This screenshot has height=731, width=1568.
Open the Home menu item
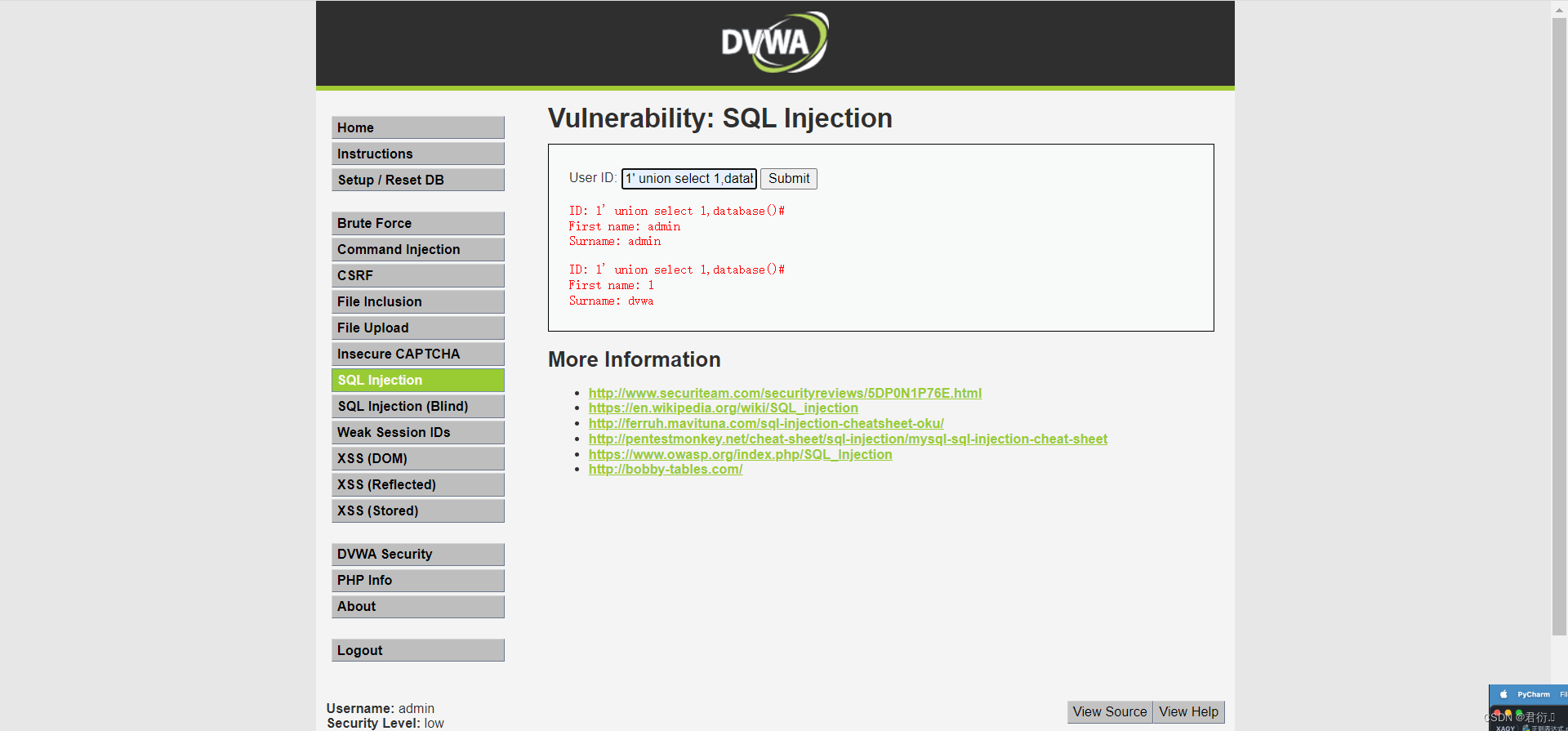click(x=418, y=127)
